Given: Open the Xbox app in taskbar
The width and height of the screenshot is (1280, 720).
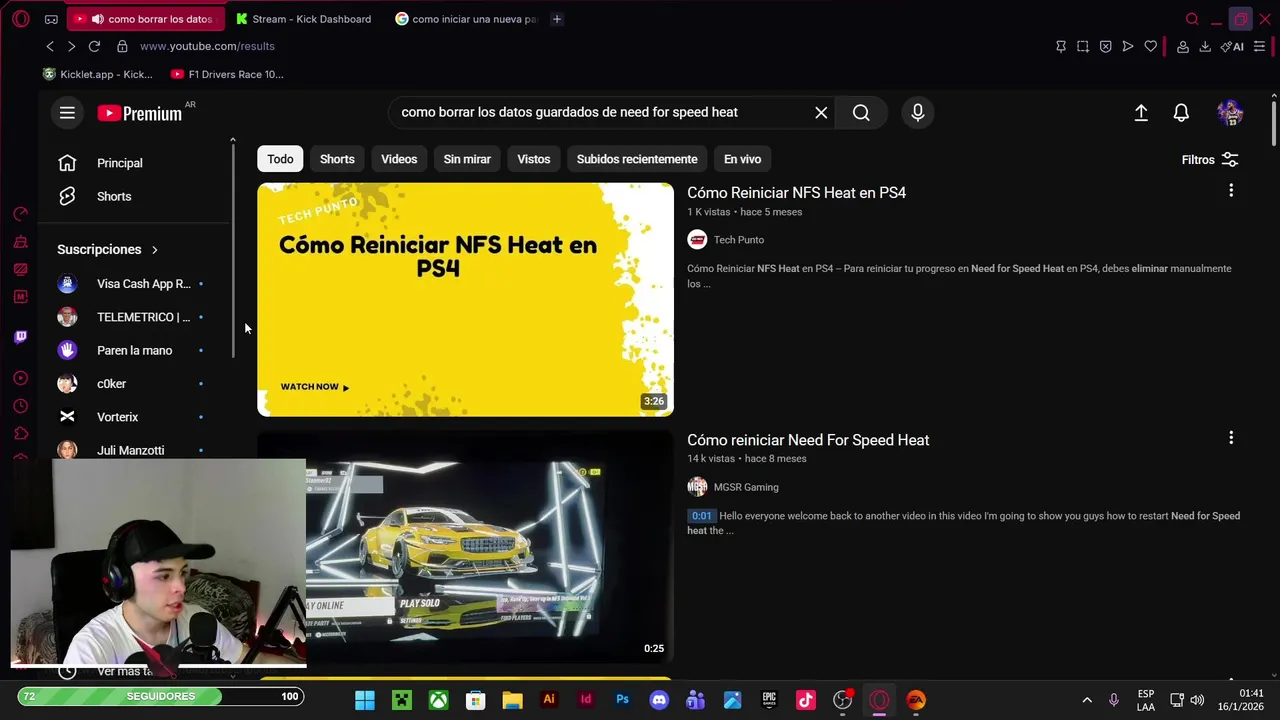Looking at the screenshot, I should [438, 700].
